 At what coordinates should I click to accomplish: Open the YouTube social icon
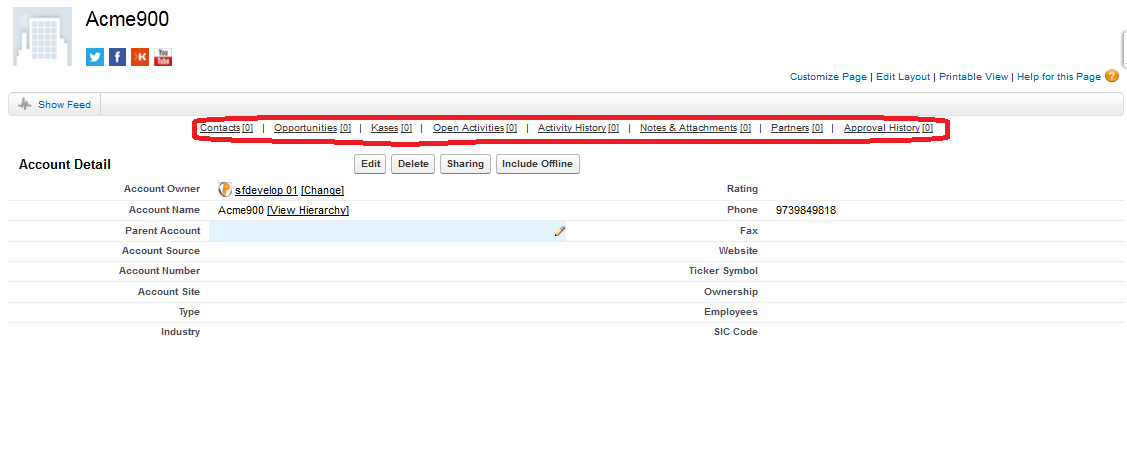(x=163, y=57)
